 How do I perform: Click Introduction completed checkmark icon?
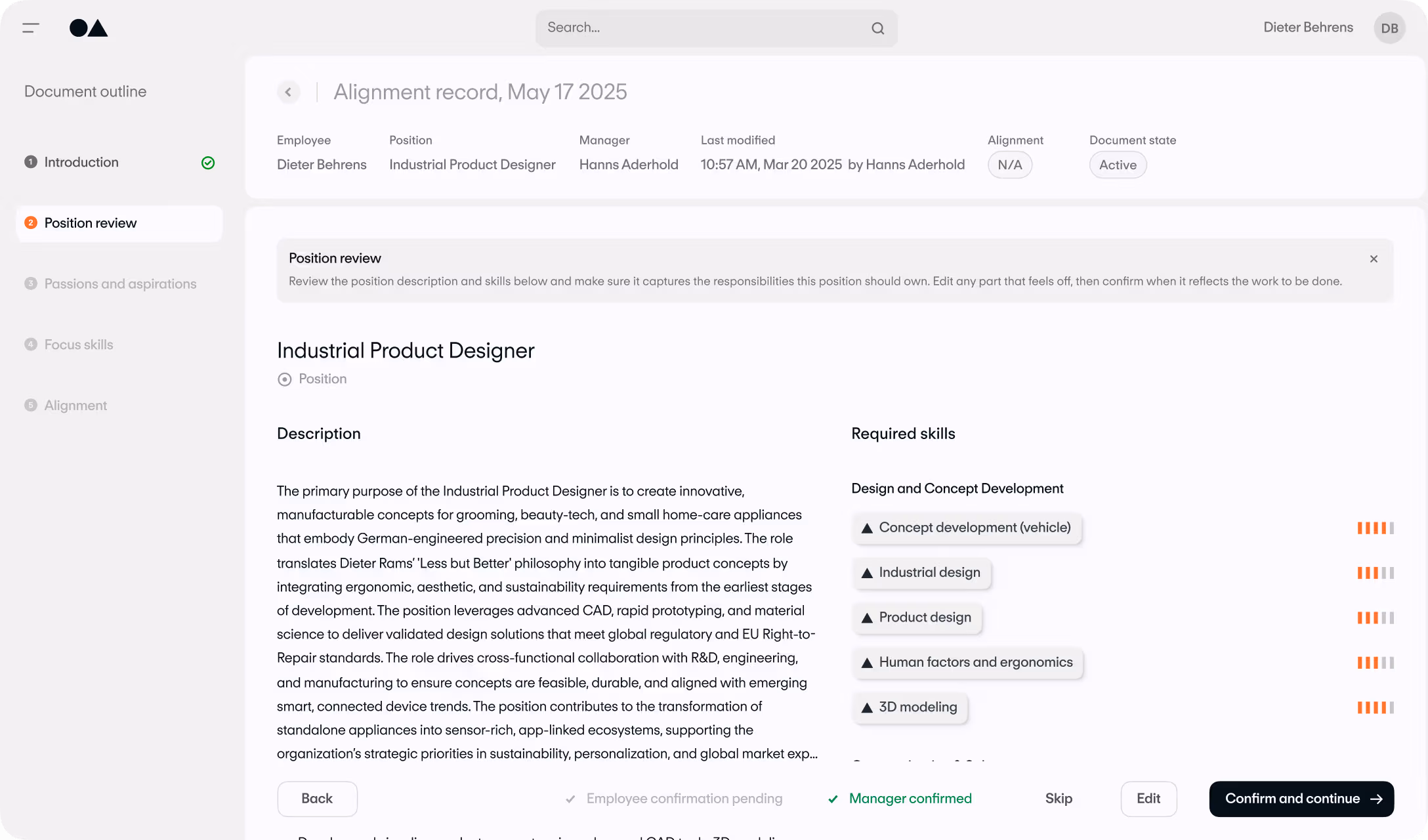tap(208, 163)
